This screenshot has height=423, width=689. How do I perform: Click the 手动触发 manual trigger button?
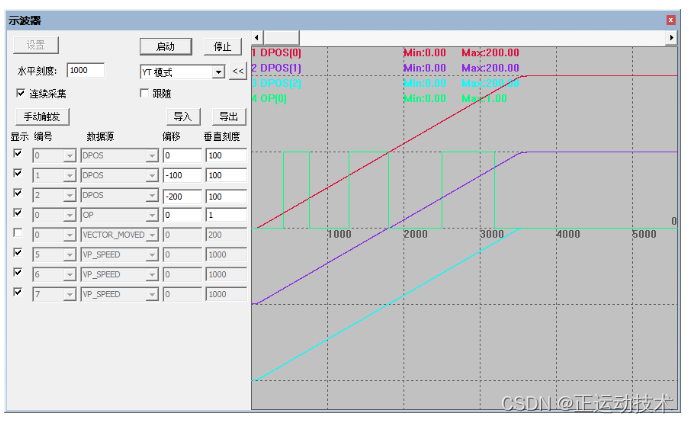coord(42,117)
